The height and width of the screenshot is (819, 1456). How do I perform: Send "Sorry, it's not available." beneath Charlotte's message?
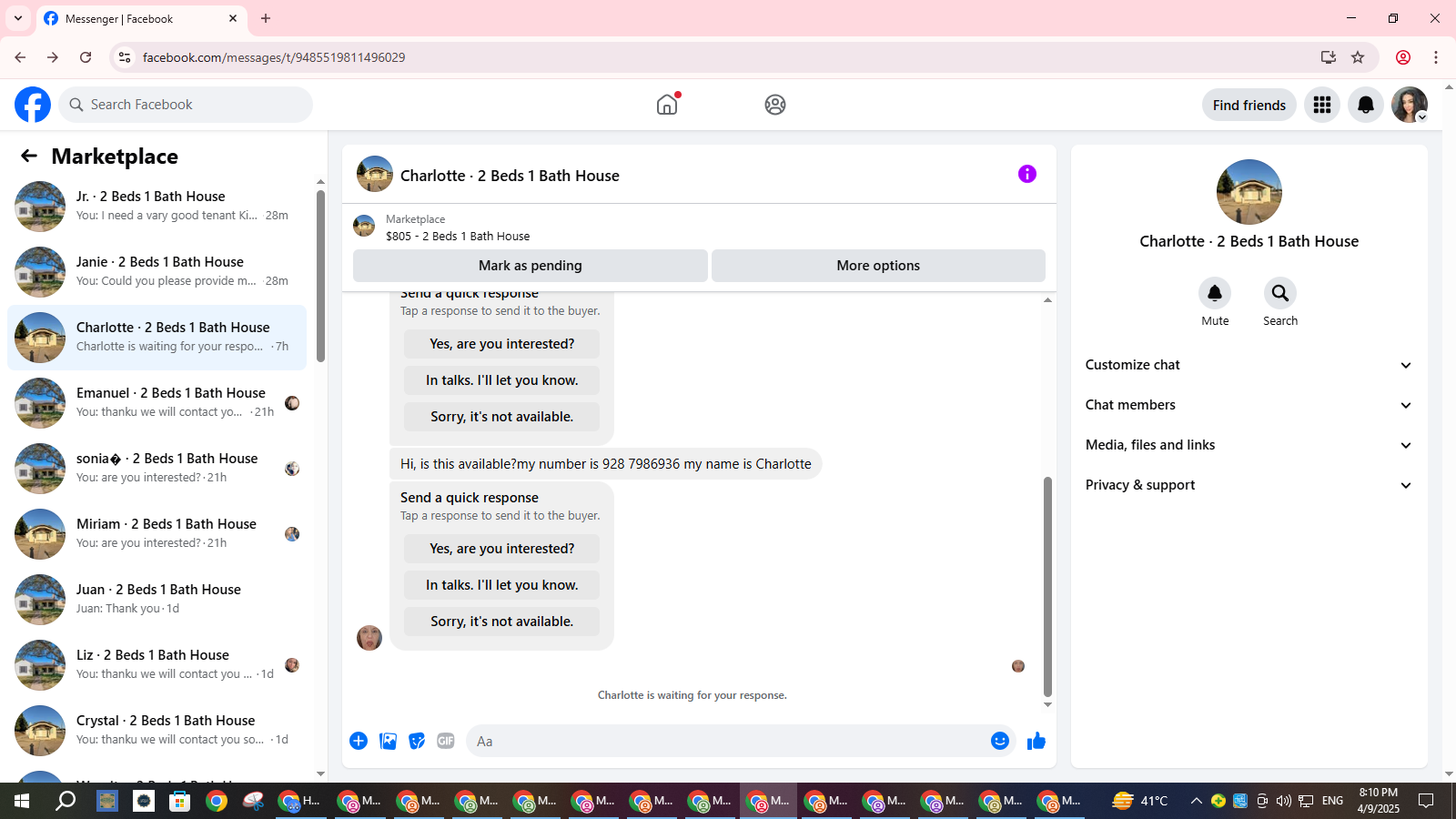pos(502,622)
